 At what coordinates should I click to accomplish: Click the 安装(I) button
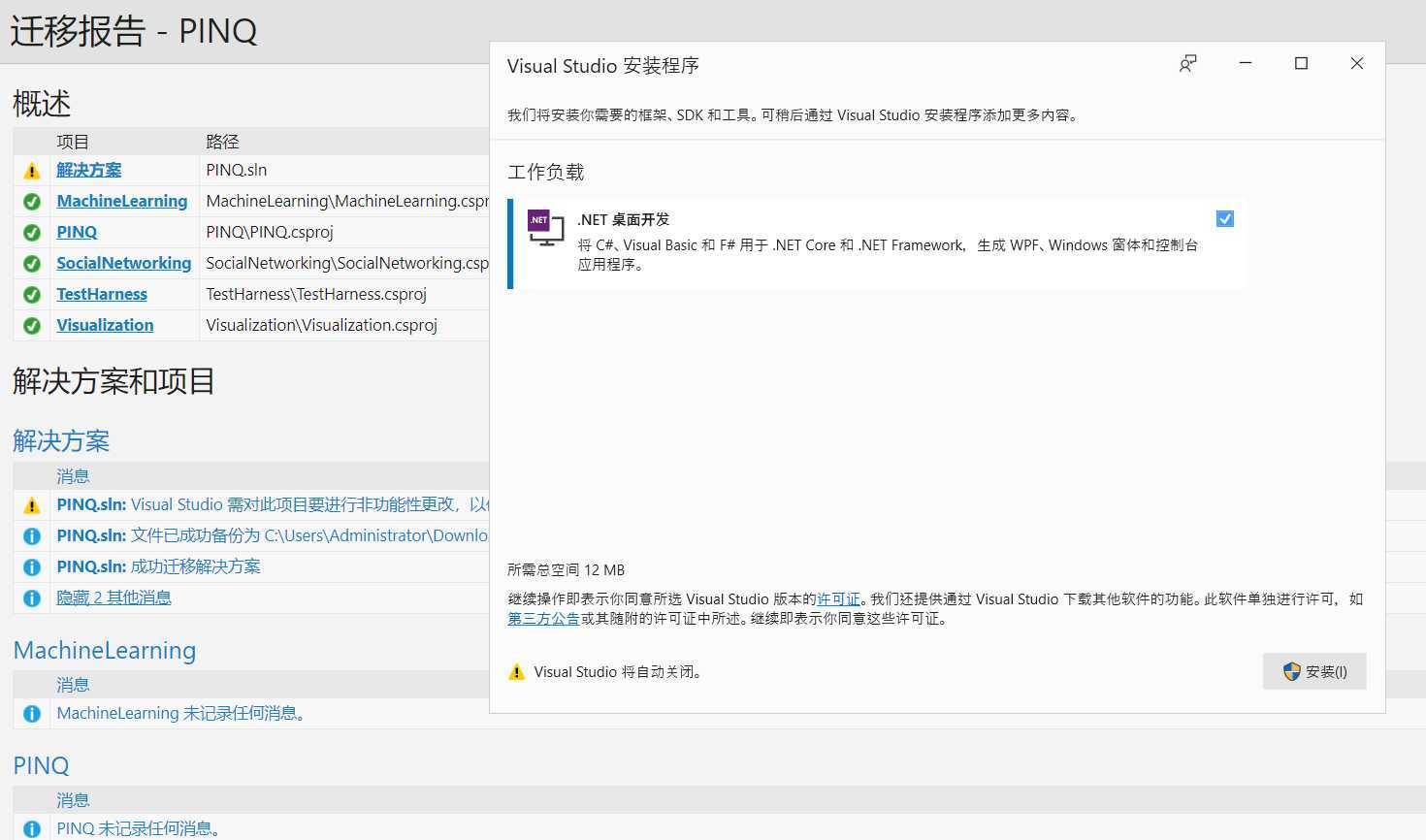1314,671
